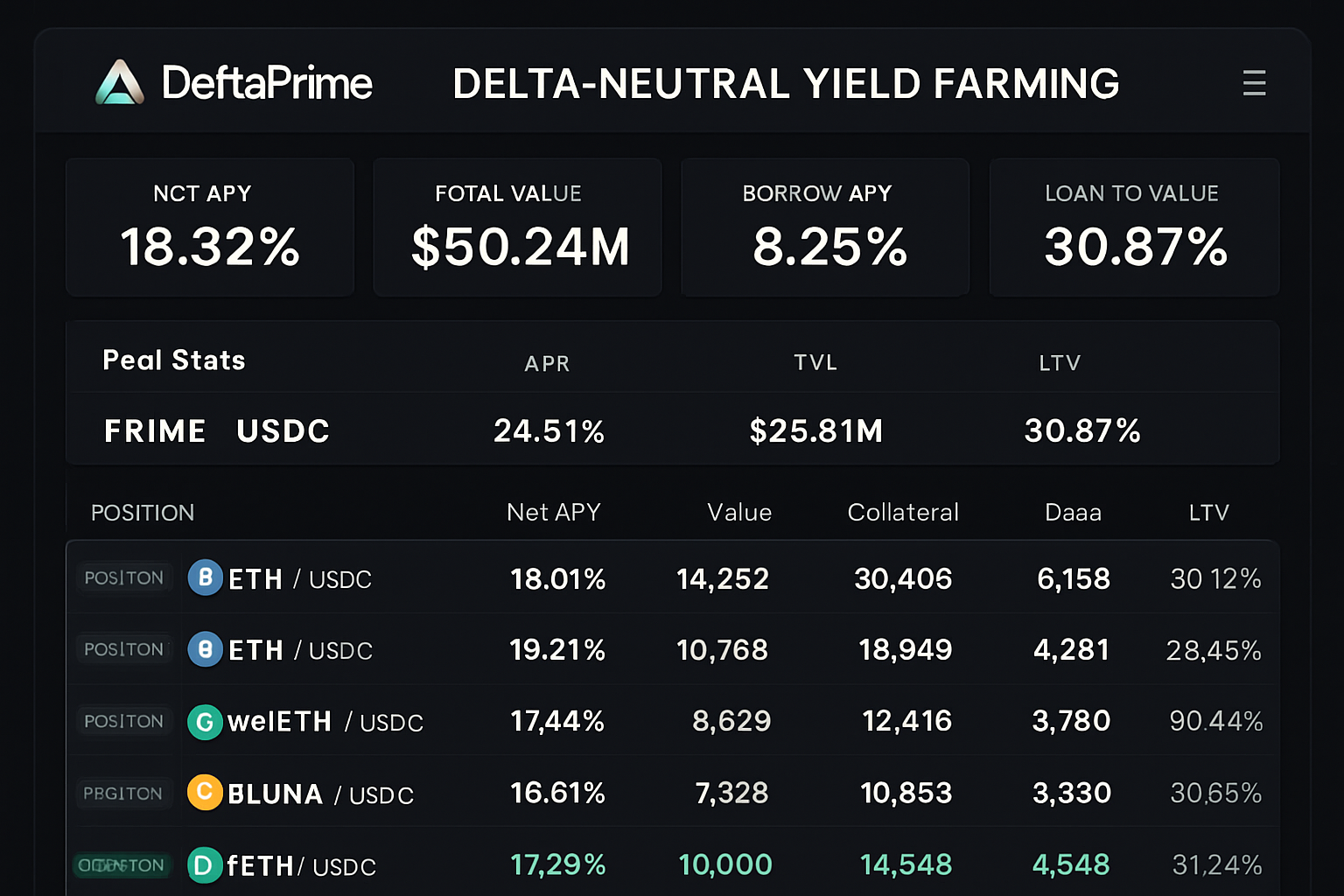Click the DeftaPrime triangle logo
This screenshot has width=1344, height=896.
pyautogui.click(x=120, y=84)
